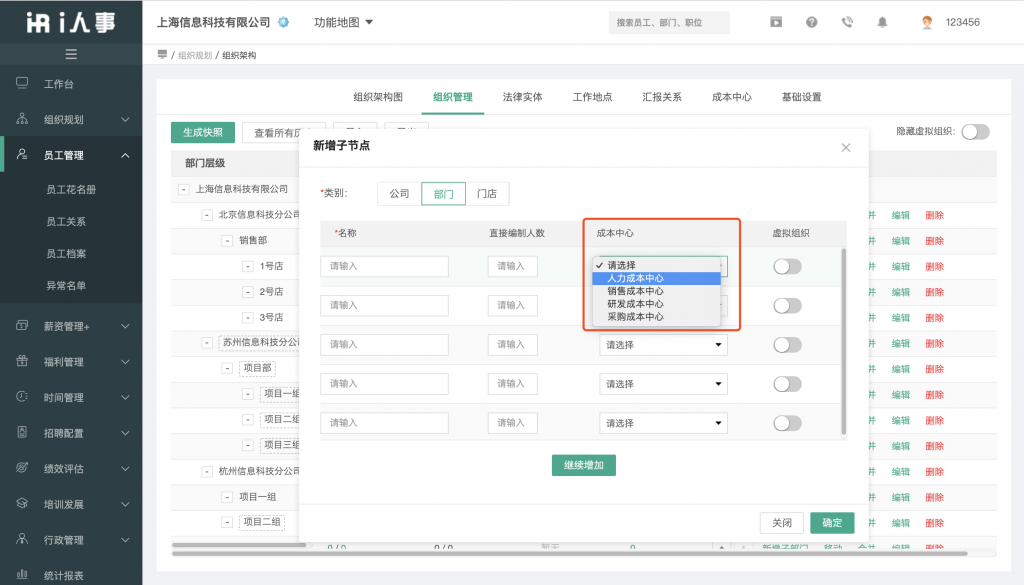Click the hamburger menu collapse icon
The width and height of the screenshot is (1024, 585).
point(71,54)
